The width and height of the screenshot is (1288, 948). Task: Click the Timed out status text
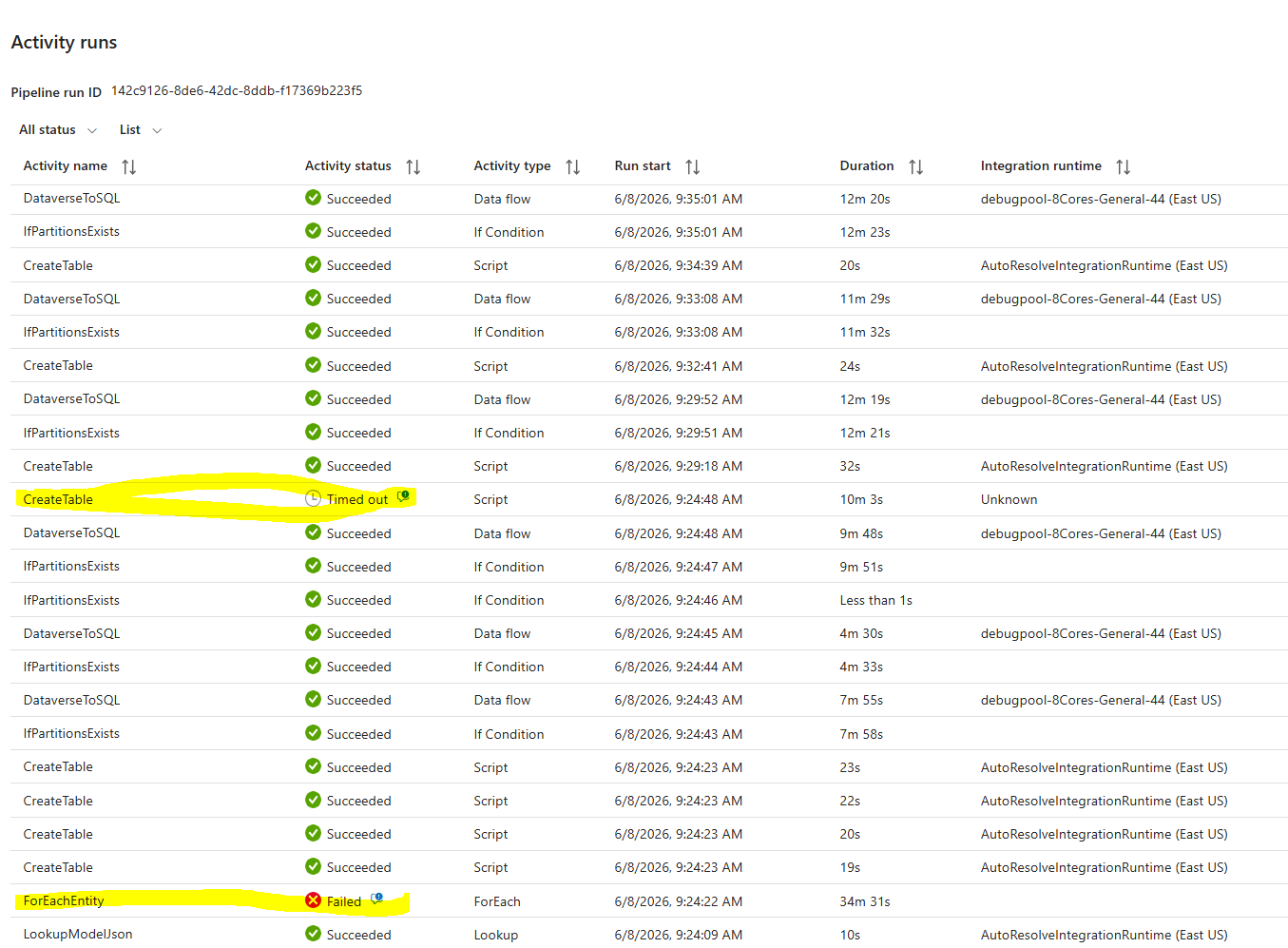[357, 499]
